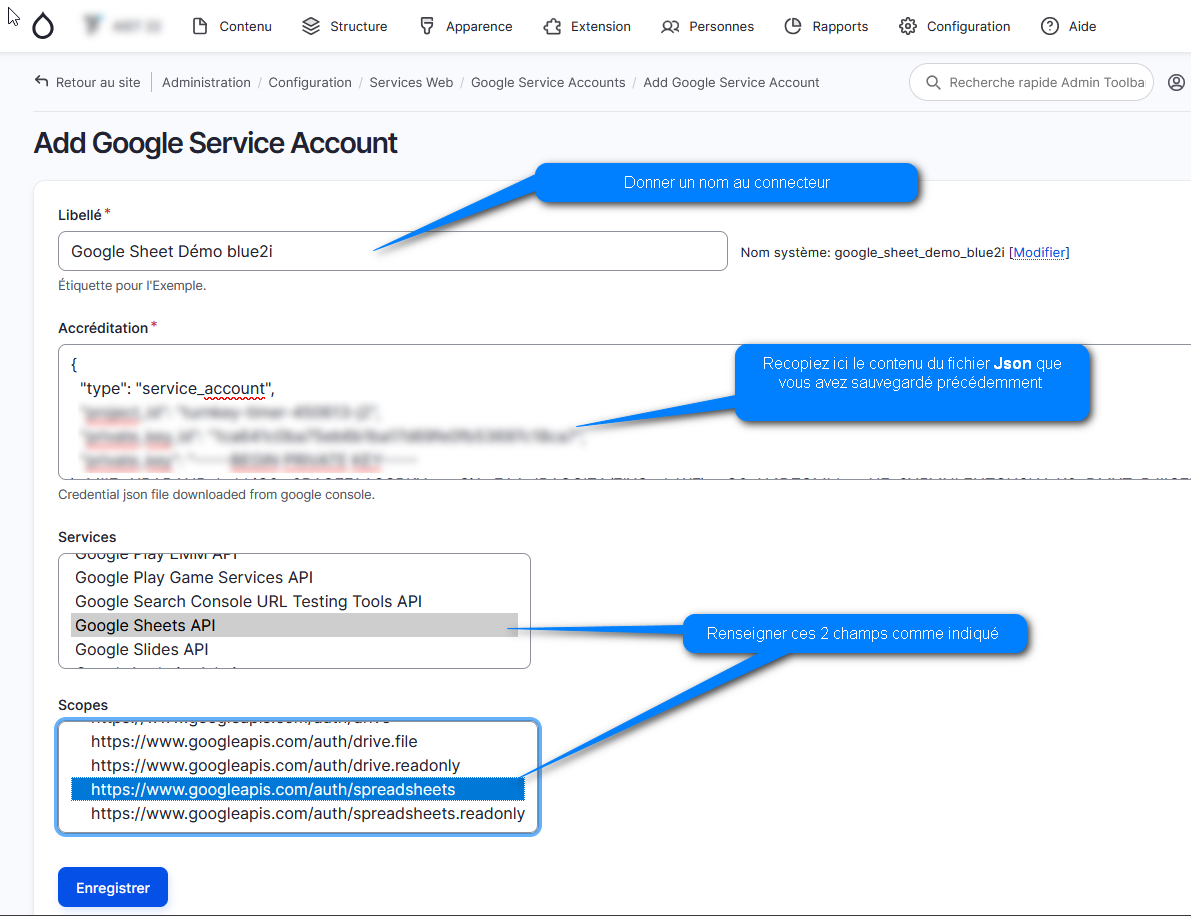Select Google Slides API service
The height and width of the screenshot is (916, 1191).
pos(295,649)
